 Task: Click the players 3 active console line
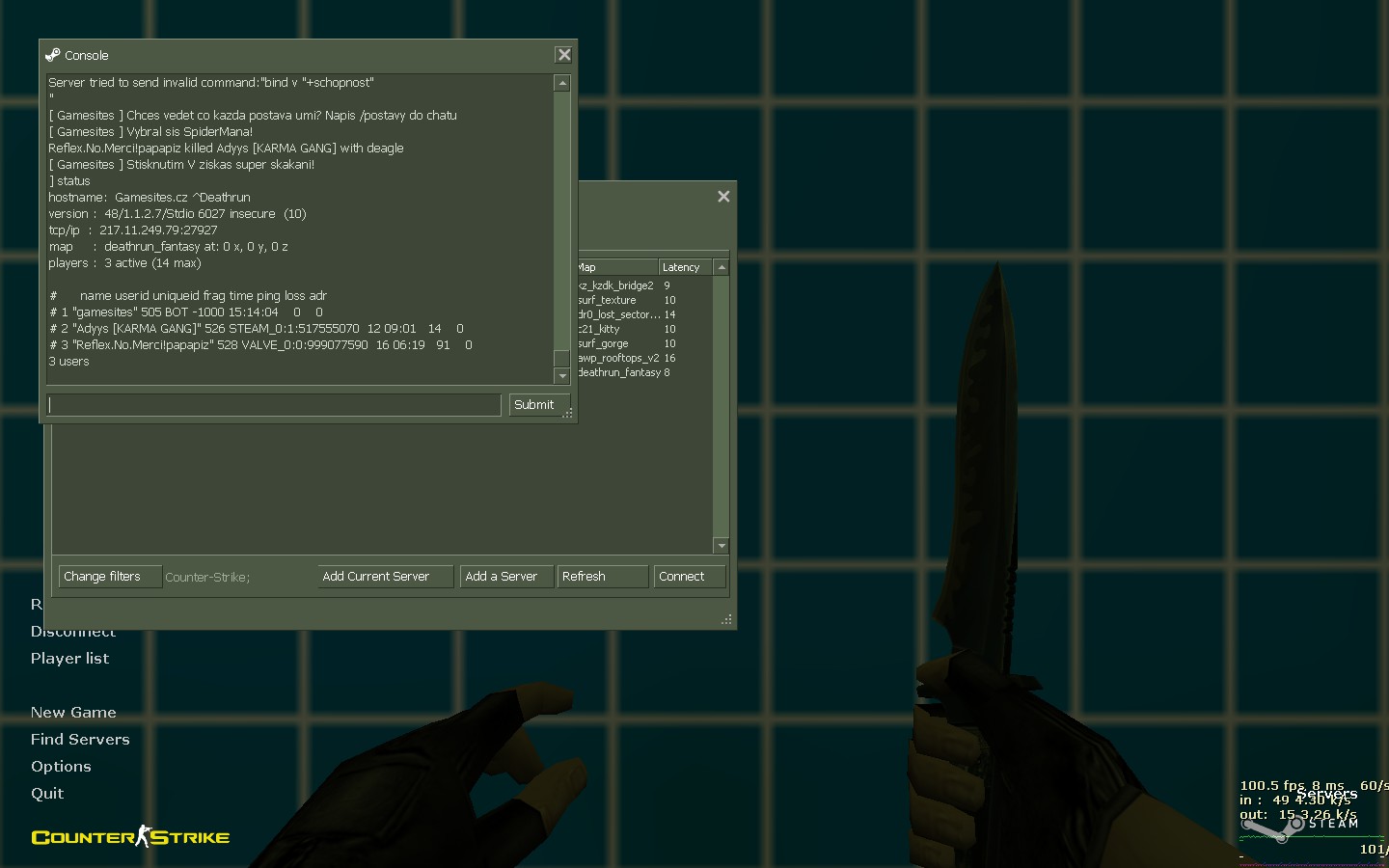point(124,263)
